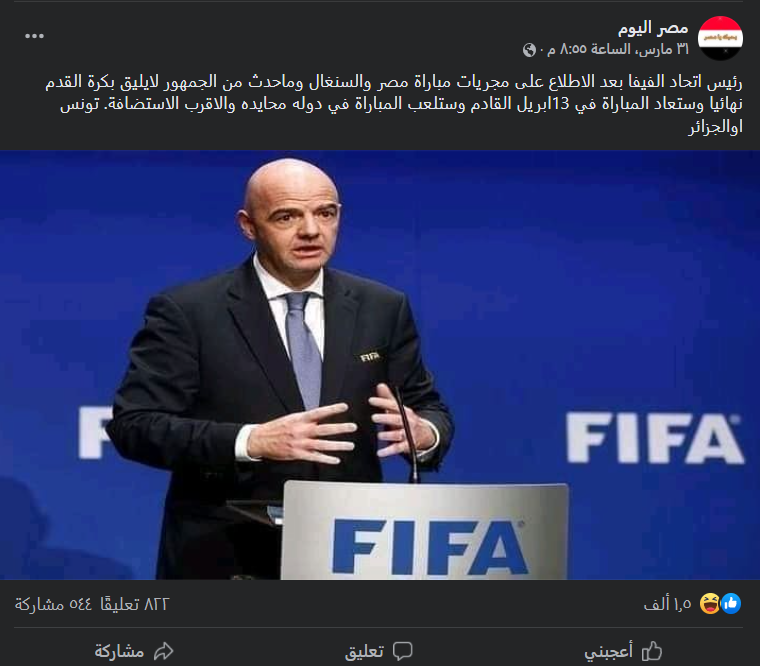
Task: Click the thumbs-up icon beside أعجبني
Action: click(651, 650)
